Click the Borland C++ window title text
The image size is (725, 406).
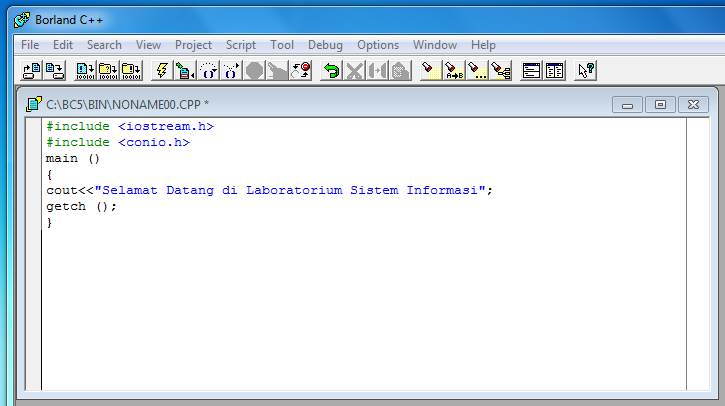[69, 20]
